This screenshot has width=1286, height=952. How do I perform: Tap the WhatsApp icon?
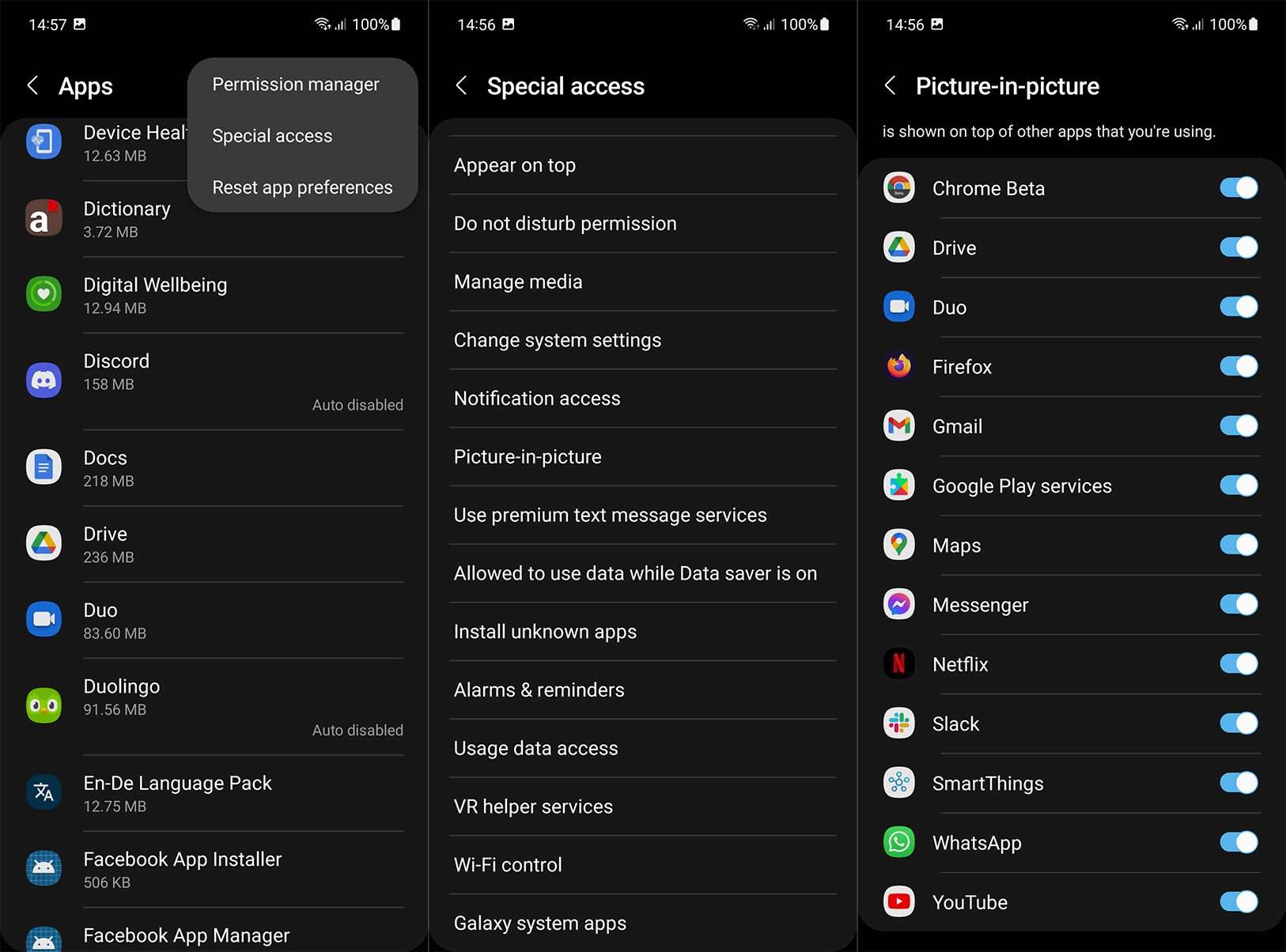pos(899,842)
